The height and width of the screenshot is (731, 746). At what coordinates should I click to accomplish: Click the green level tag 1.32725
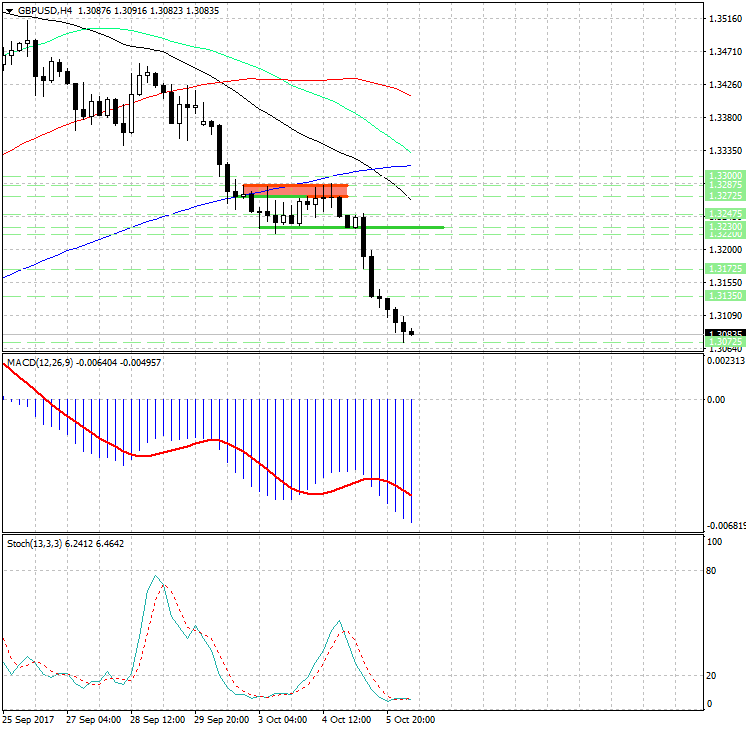725,196
